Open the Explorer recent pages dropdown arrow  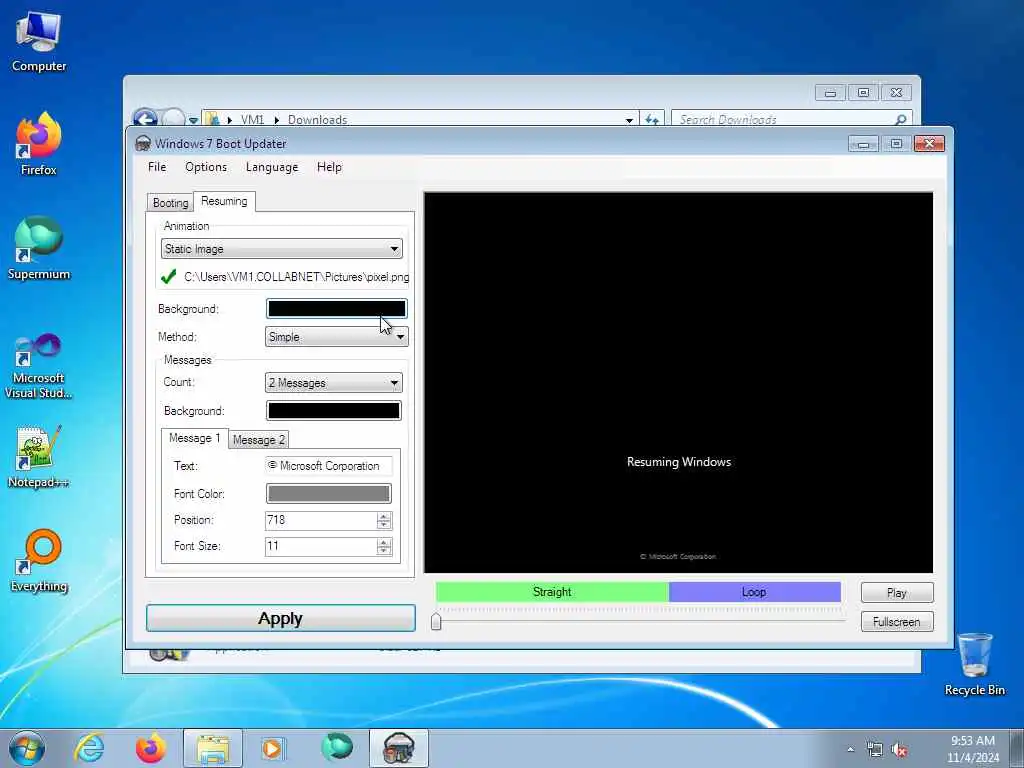point(193,120)
